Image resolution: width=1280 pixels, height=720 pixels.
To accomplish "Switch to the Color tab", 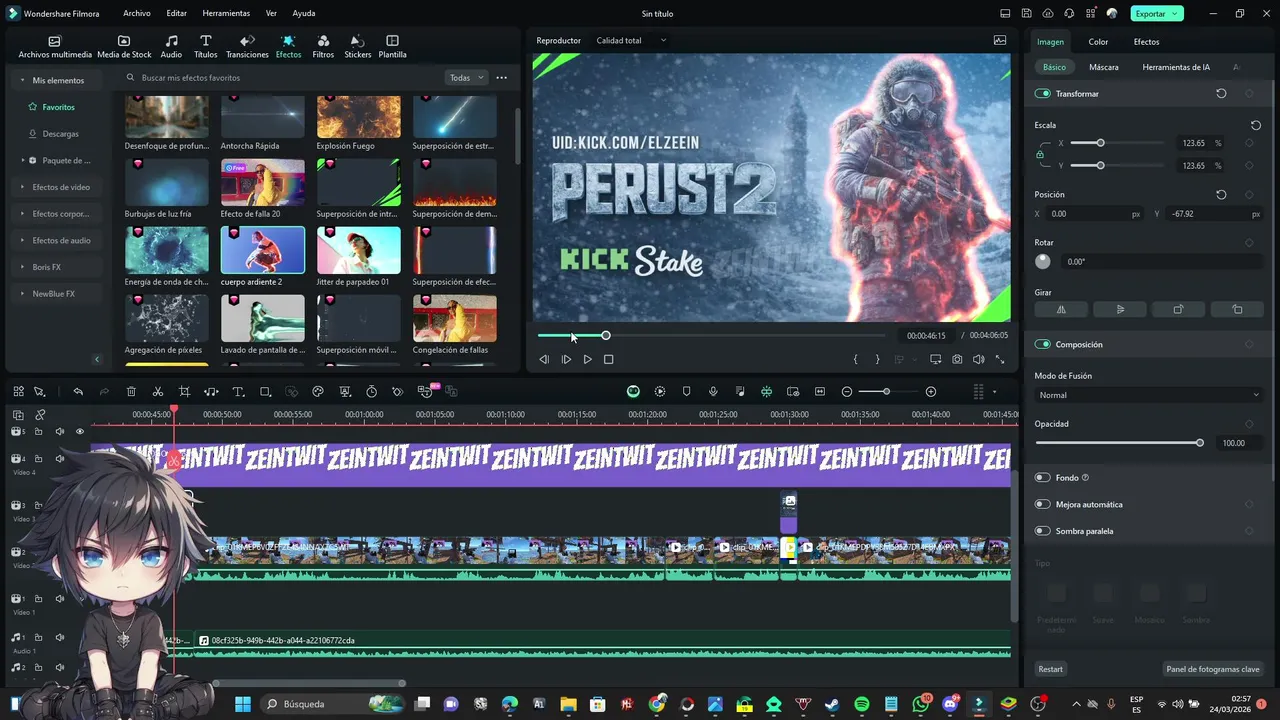I will [x=1098, y=42].
